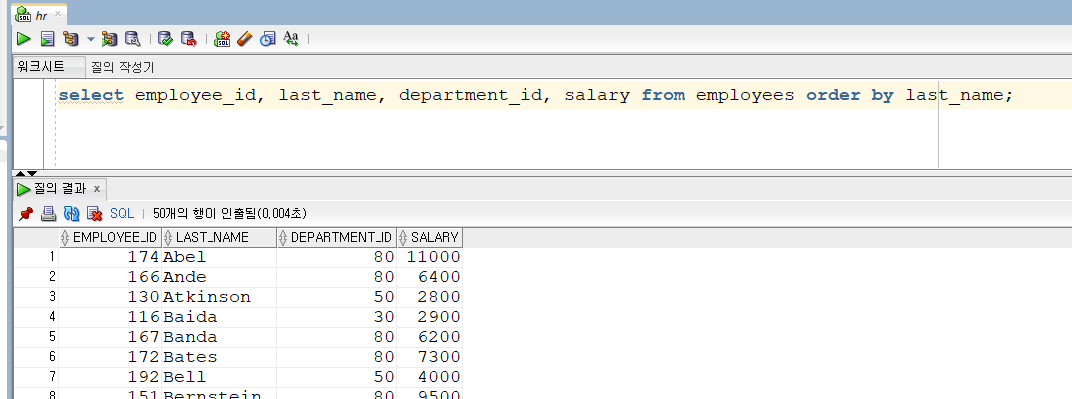Select the cell with last name Atkinson
1072x399 pixels.
click(219, 297)
